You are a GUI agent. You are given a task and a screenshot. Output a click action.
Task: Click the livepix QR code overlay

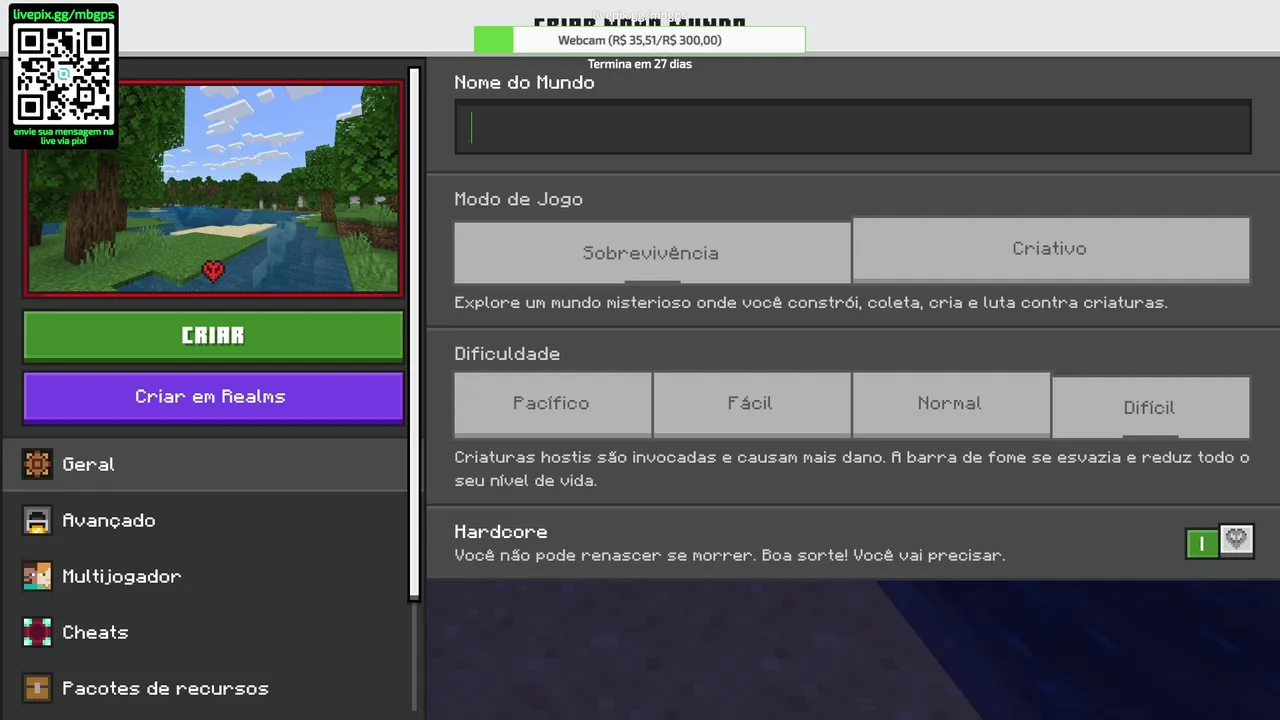tap(64, 74)
